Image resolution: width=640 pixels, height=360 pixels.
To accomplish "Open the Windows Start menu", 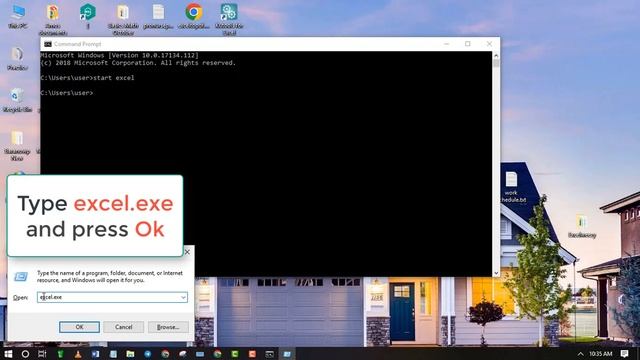I will click(8, 353).
